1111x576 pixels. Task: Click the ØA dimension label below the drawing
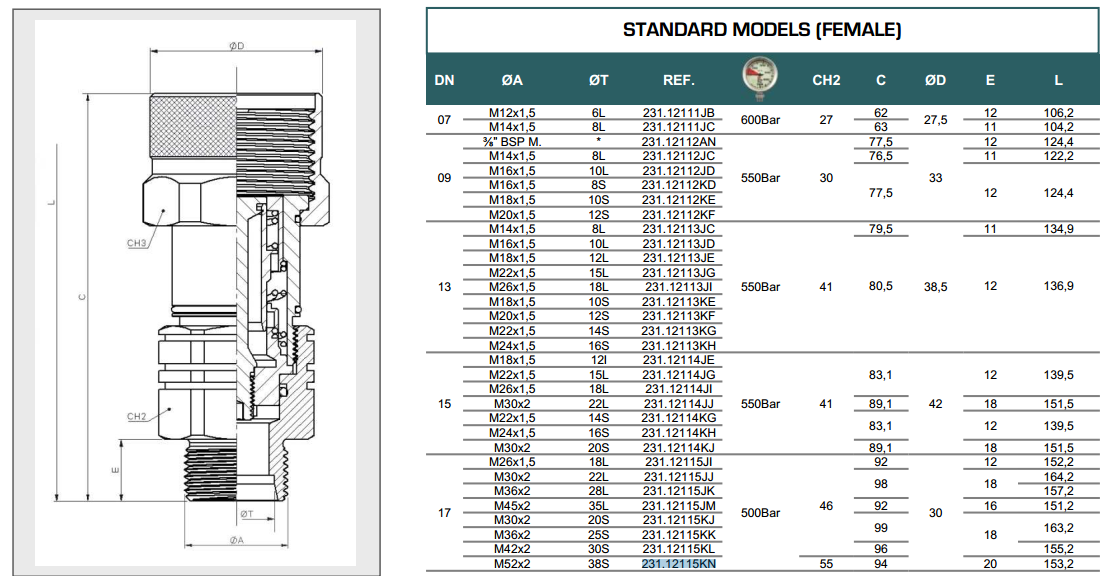[x=237, y=541]
